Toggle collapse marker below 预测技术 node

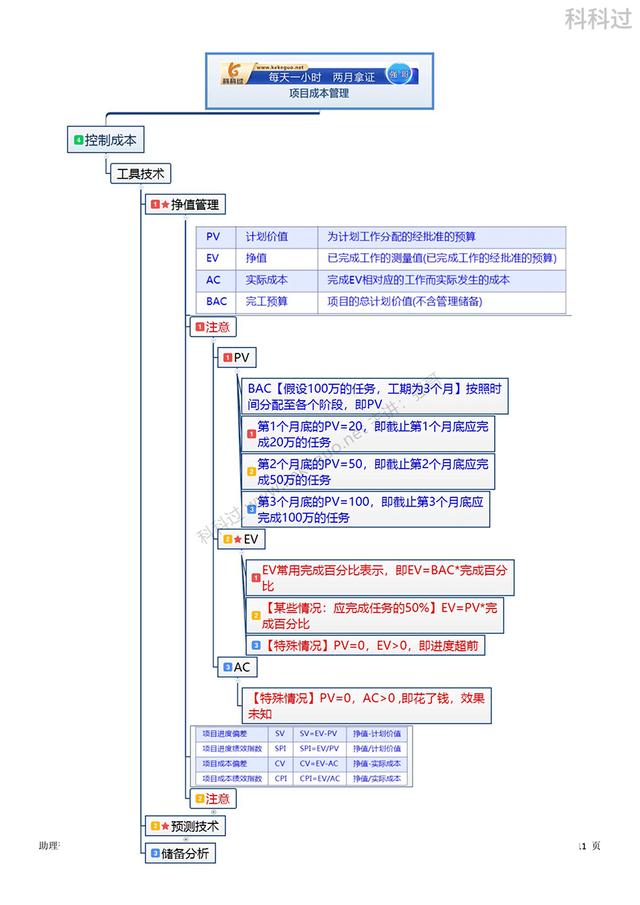pyautogui.click(x=186, y=839)
